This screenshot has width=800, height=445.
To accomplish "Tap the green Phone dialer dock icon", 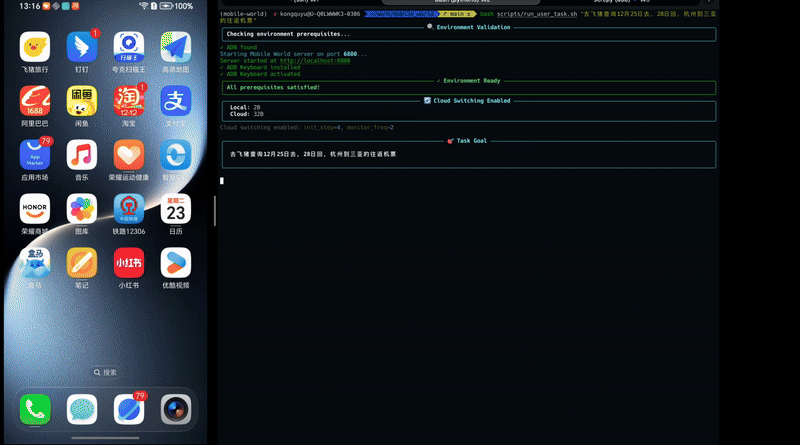I will (35, 409).
